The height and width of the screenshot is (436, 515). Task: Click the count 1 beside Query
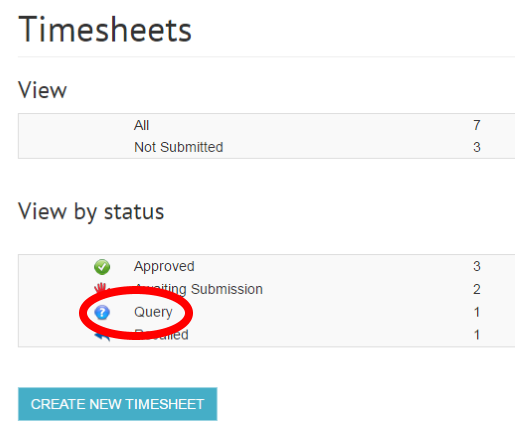pos(477,312)
